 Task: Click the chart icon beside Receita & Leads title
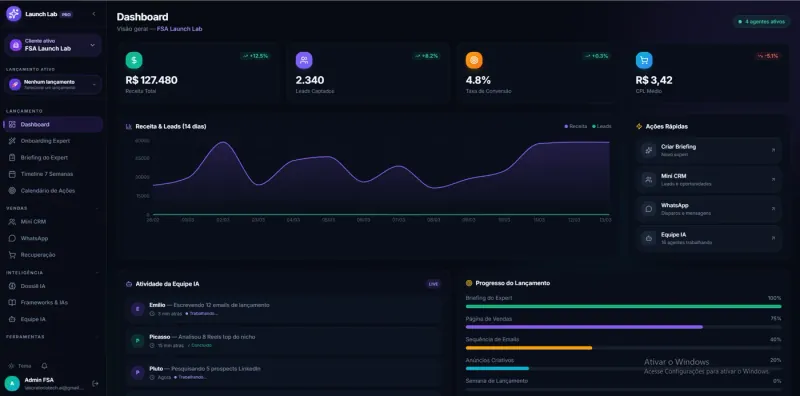[x=129, y=127]
